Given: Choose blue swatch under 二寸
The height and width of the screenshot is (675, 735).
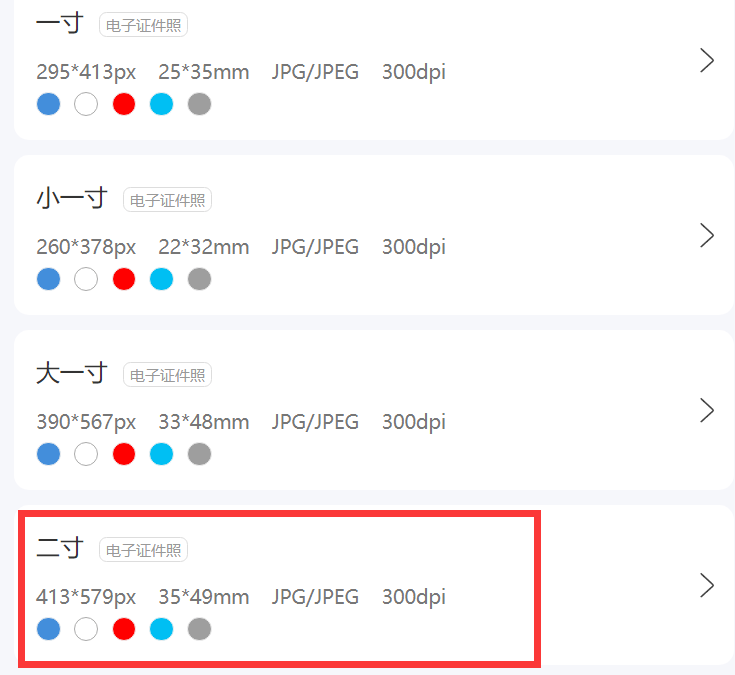Looking at the screenshot, I should click(48, 629).
